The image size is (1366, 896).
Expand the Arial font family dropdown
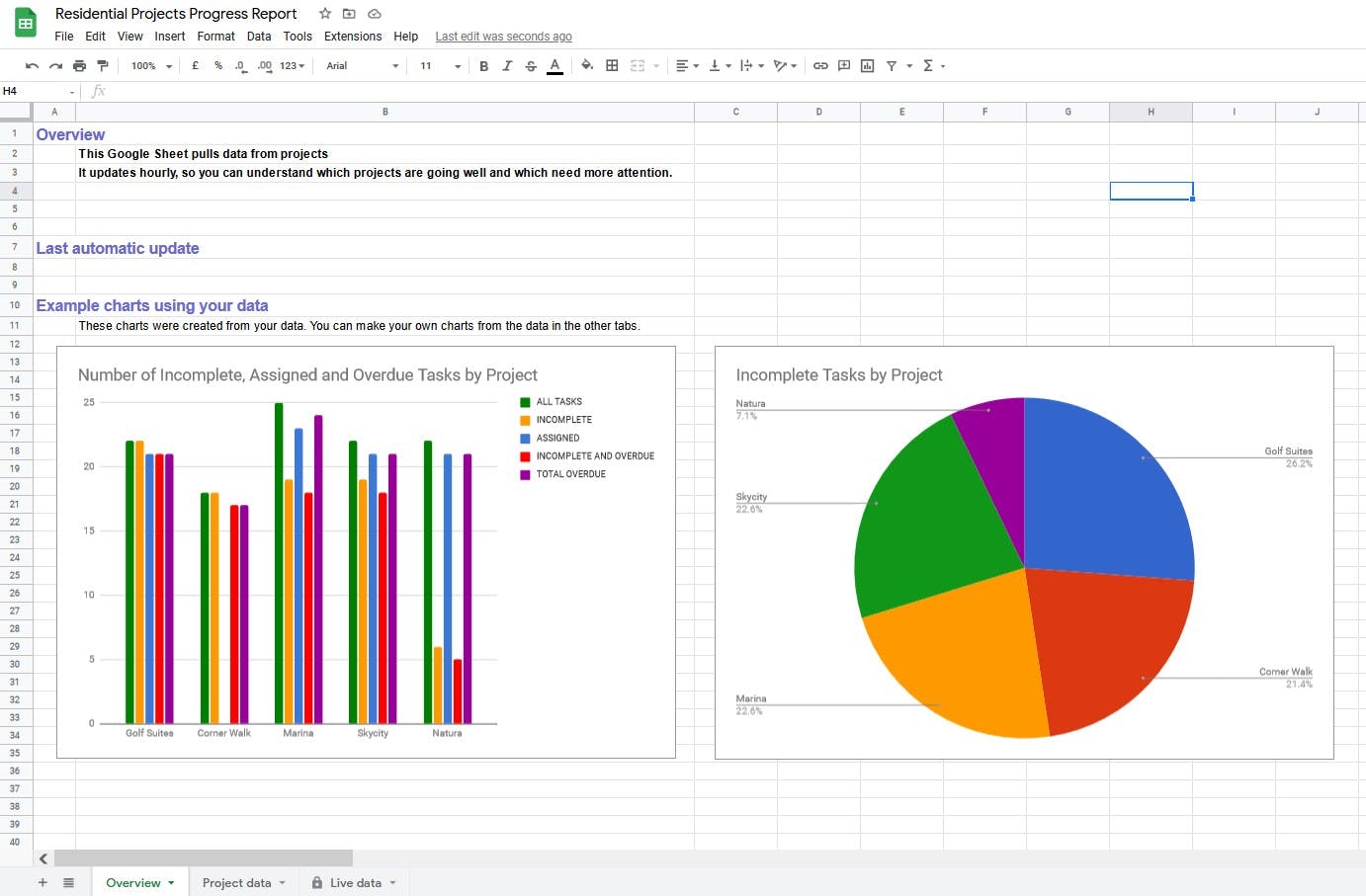[362, 66]
